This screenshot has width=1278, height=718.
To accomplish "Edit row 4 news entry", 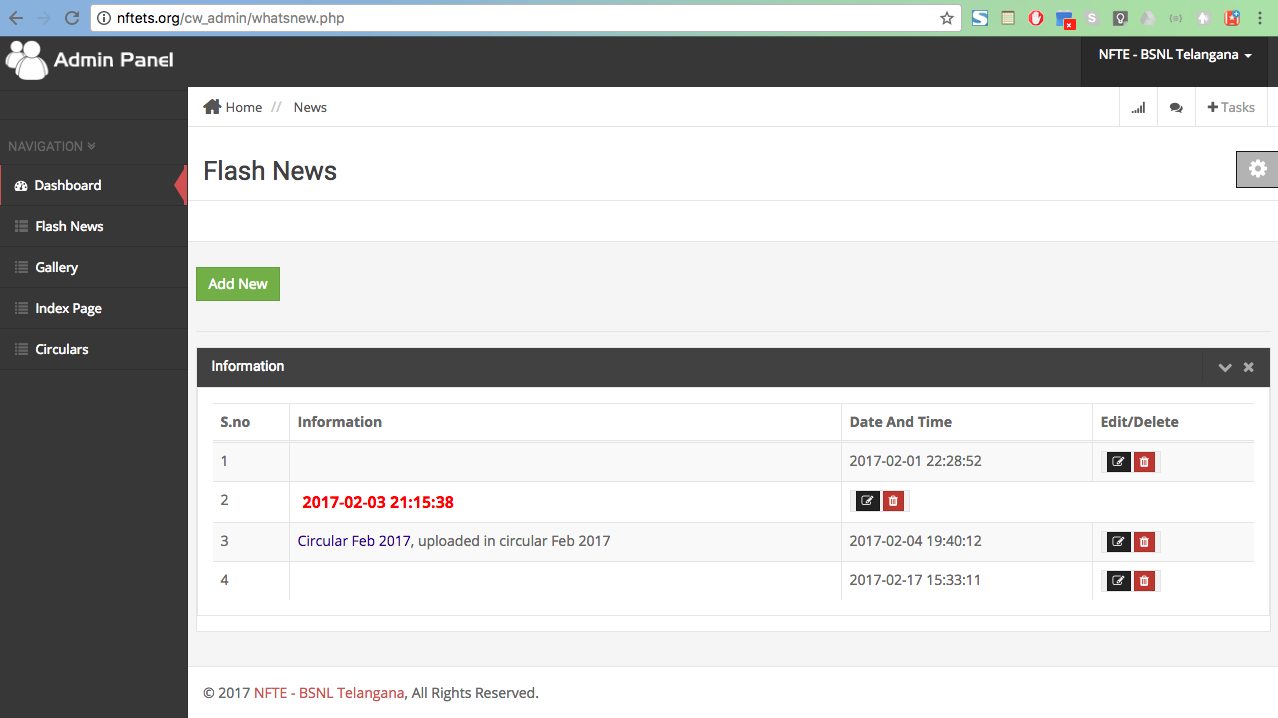I will click(x=1118, y=581).
